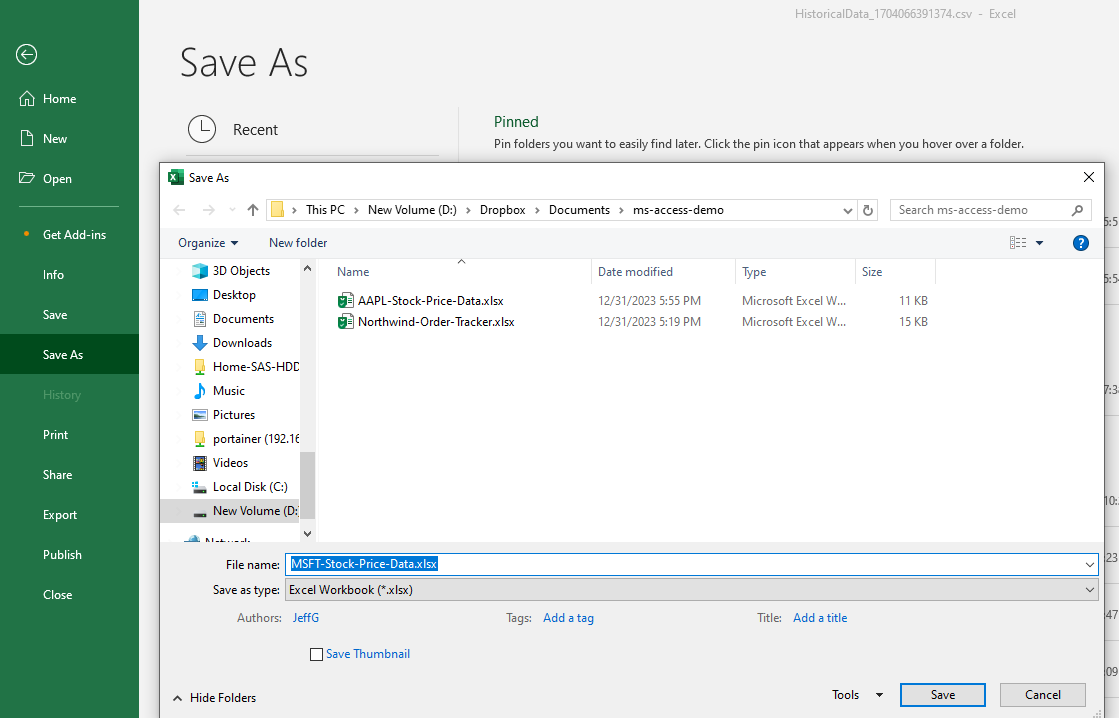Viewport: 1119px width, 718px height.
Task: Click the Up one level arrow icon
Action: [252, 210]
